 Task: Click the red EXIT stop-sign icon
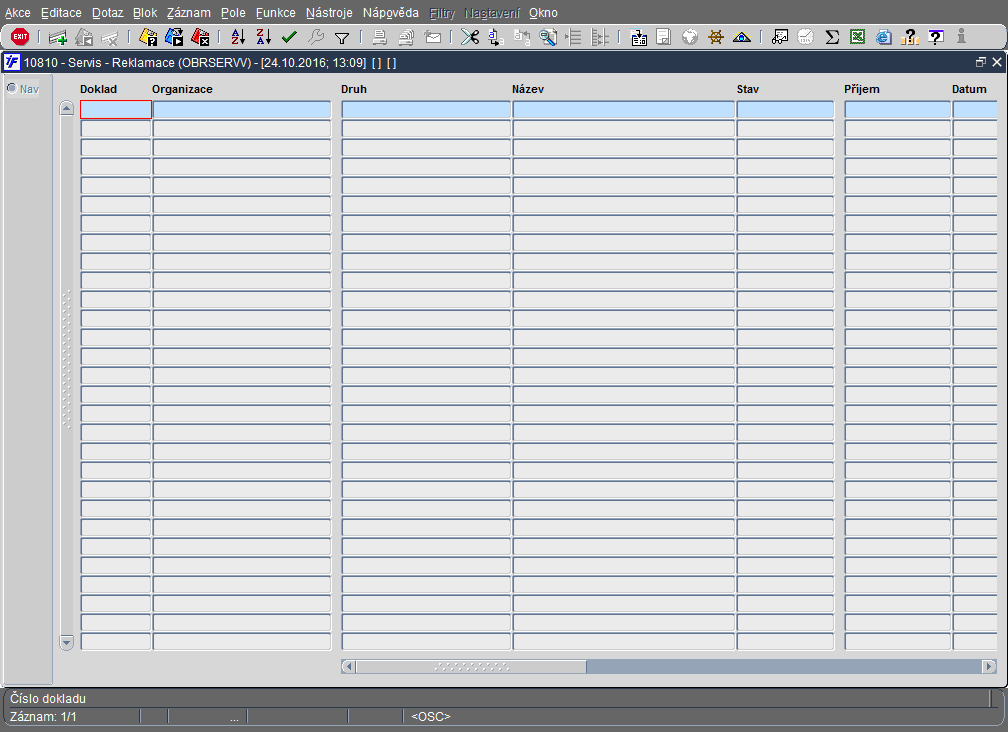click(x=20, y=37)
